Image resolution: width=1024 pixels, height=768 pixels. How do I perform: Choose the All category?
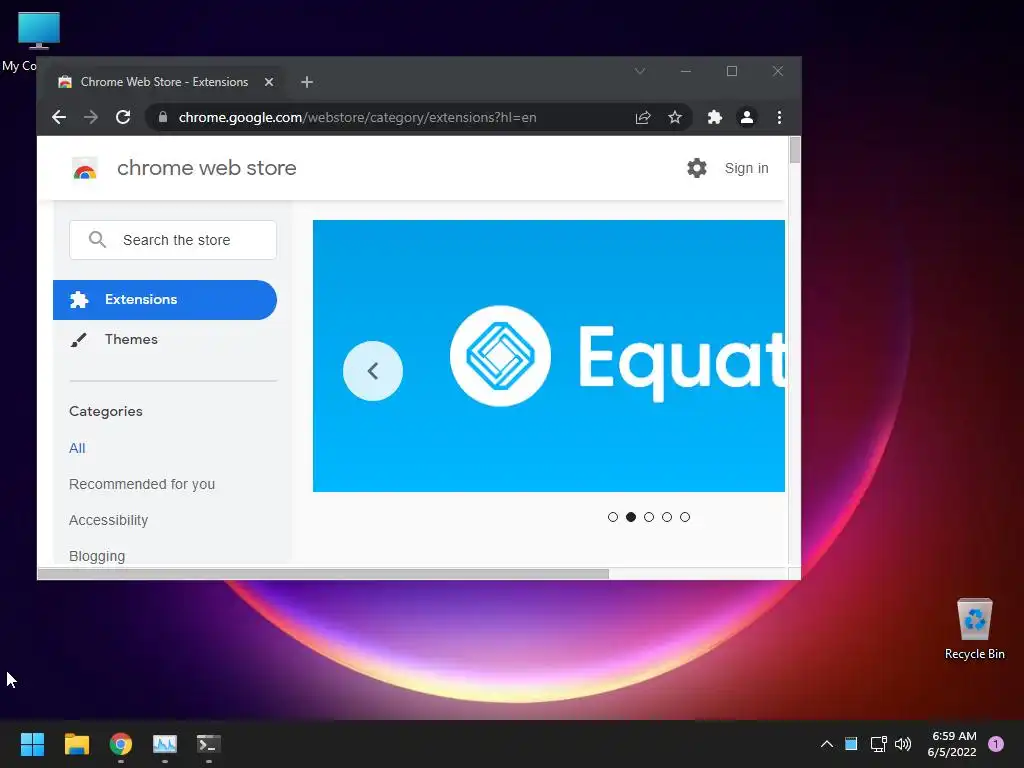[x=77, y=448]
